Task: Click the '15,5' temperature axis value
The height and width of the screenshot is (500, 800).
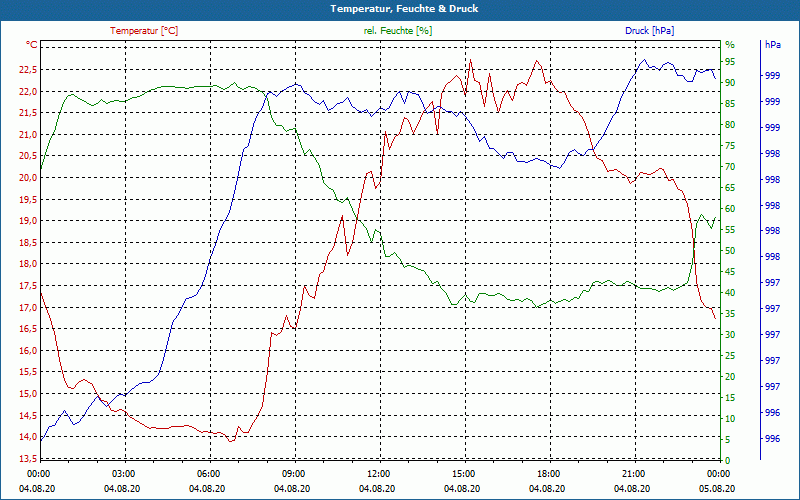Action: 28,372
